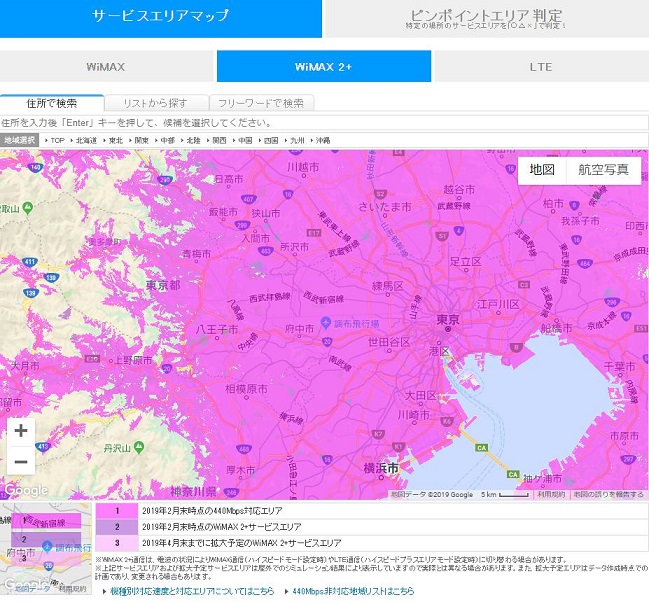Screen dimensions: 649x602
Task: Open the リストから探す tab
Action: tap(156, 103)
